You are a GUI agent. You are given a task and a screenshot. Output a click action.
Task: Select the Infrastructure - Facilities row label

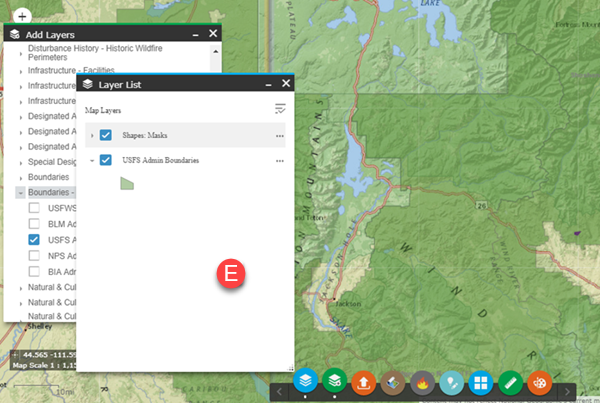(71, 70)
